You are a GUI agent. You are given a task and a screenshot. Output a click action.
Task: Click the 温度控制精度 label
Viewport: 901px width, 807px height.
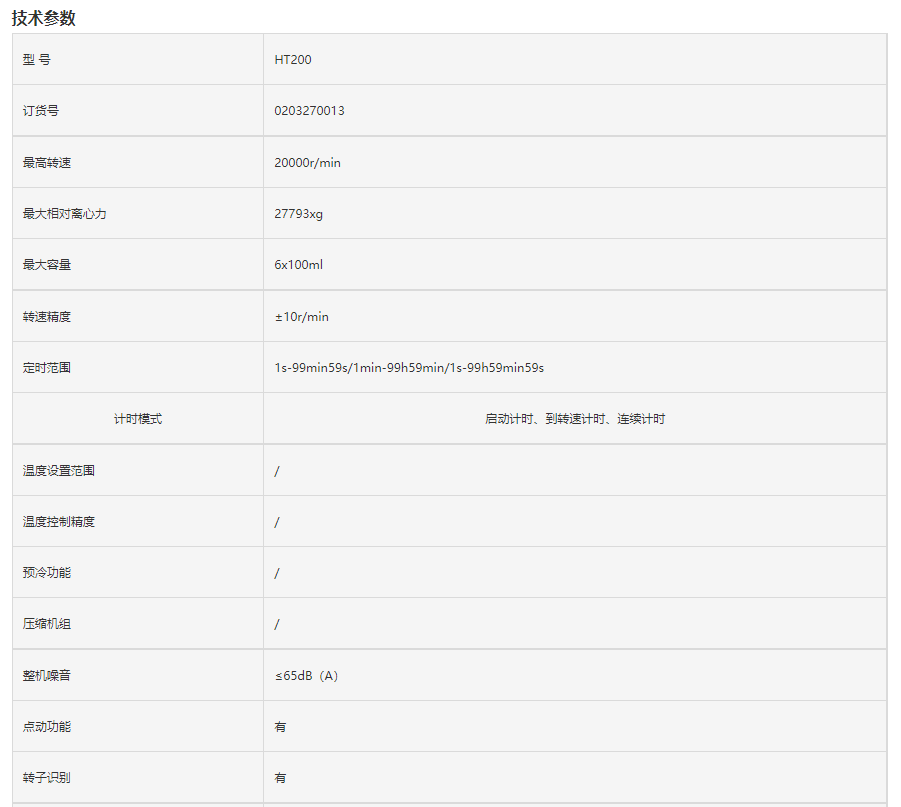click(59, 522)
